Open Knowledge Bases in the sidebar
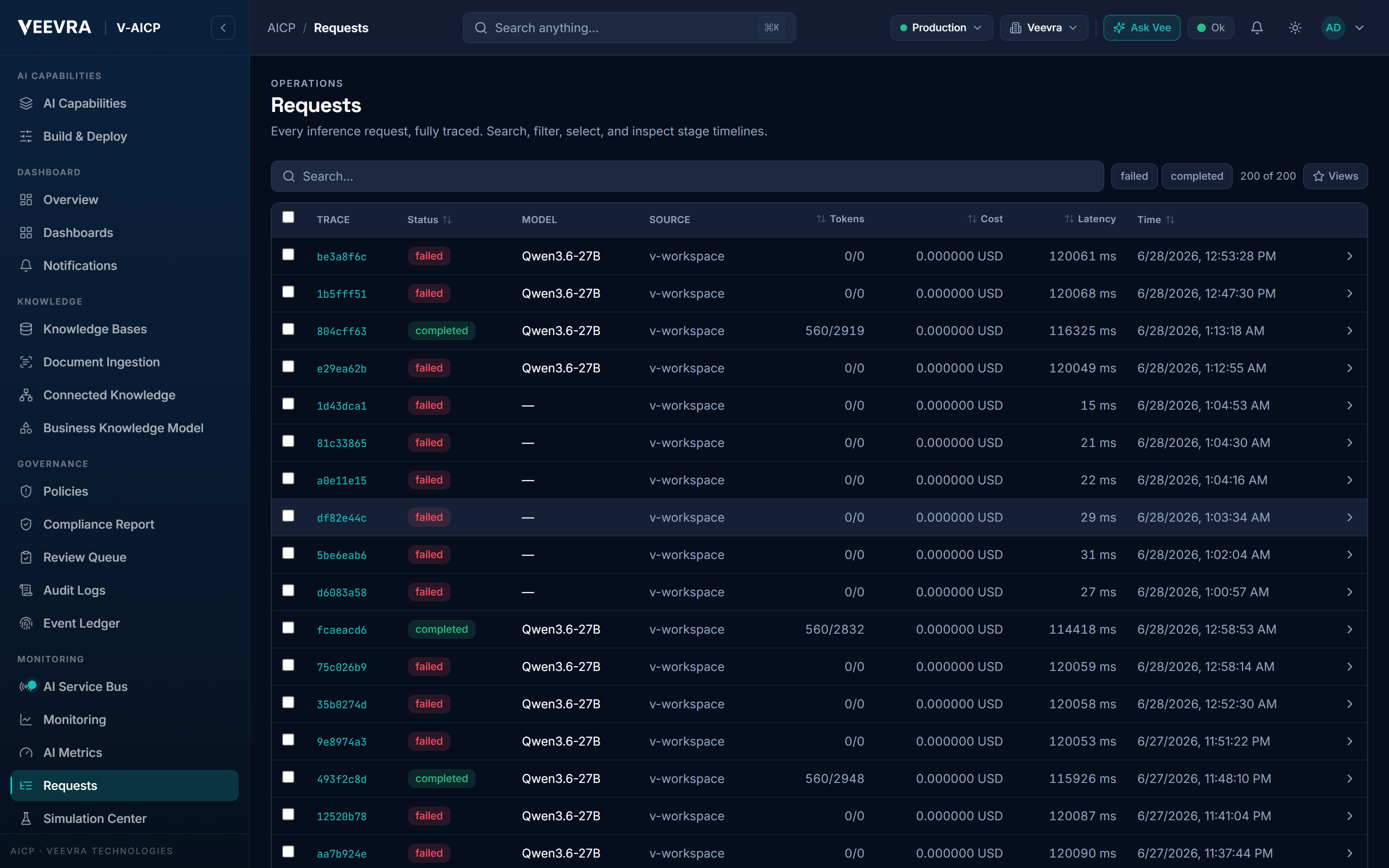The height and width of the screenshot is (868, 1389). [125, 329]
